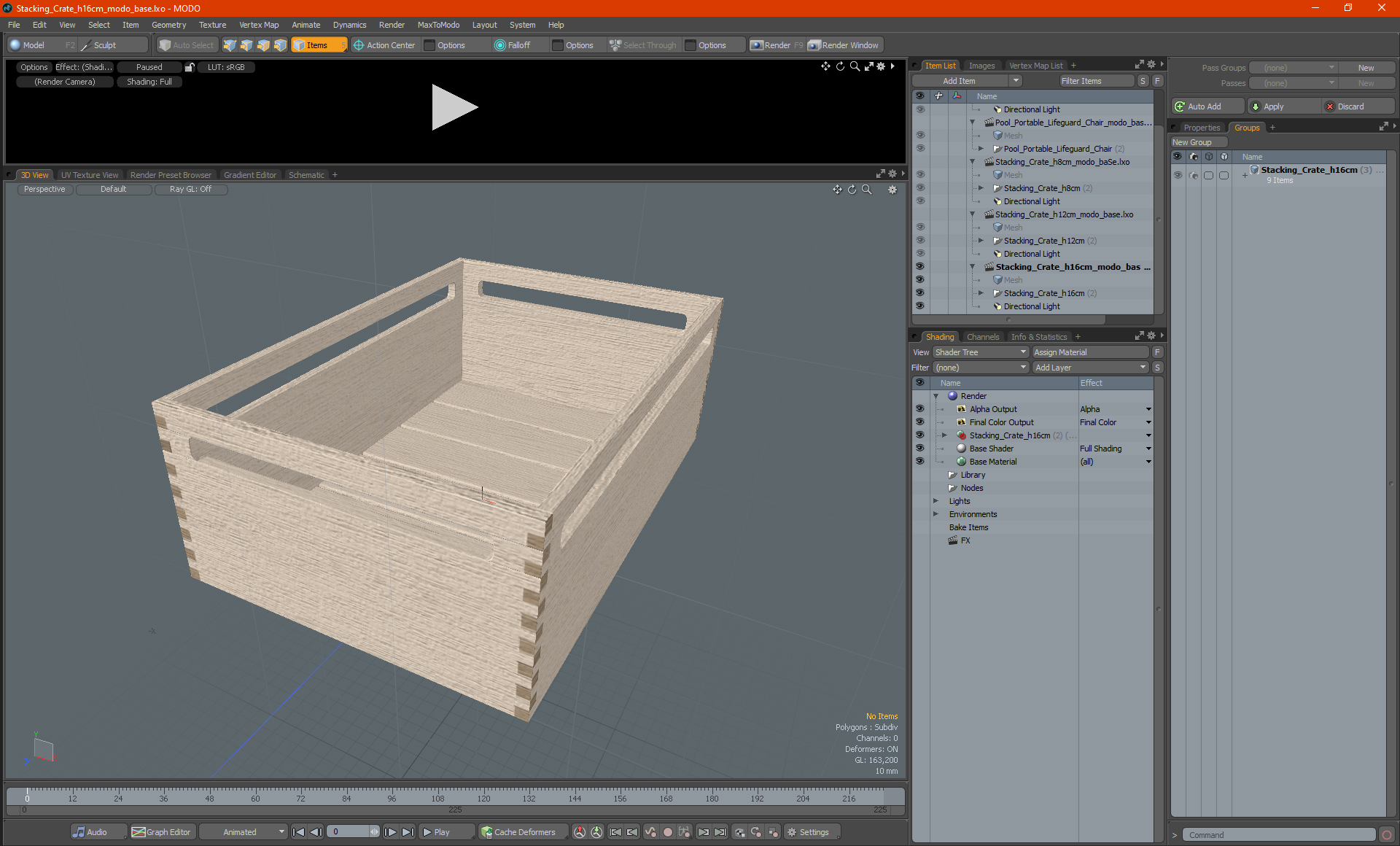Open the Add Layer dropdown
This screenshot has height=846, width=1400.
point(1090,368)
